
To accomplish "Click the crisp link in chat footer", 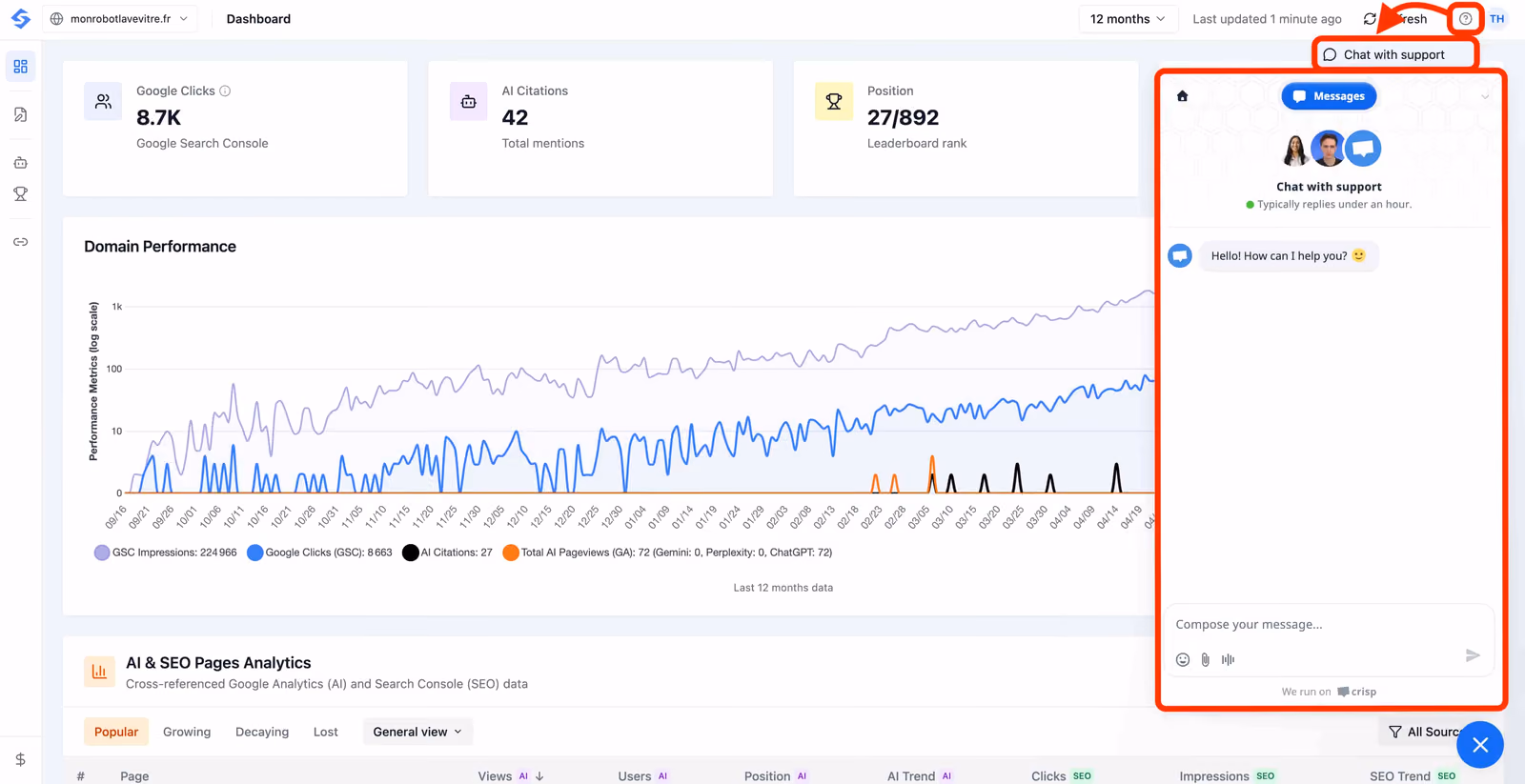I will pyautogui.click(x=1356, y=692).
